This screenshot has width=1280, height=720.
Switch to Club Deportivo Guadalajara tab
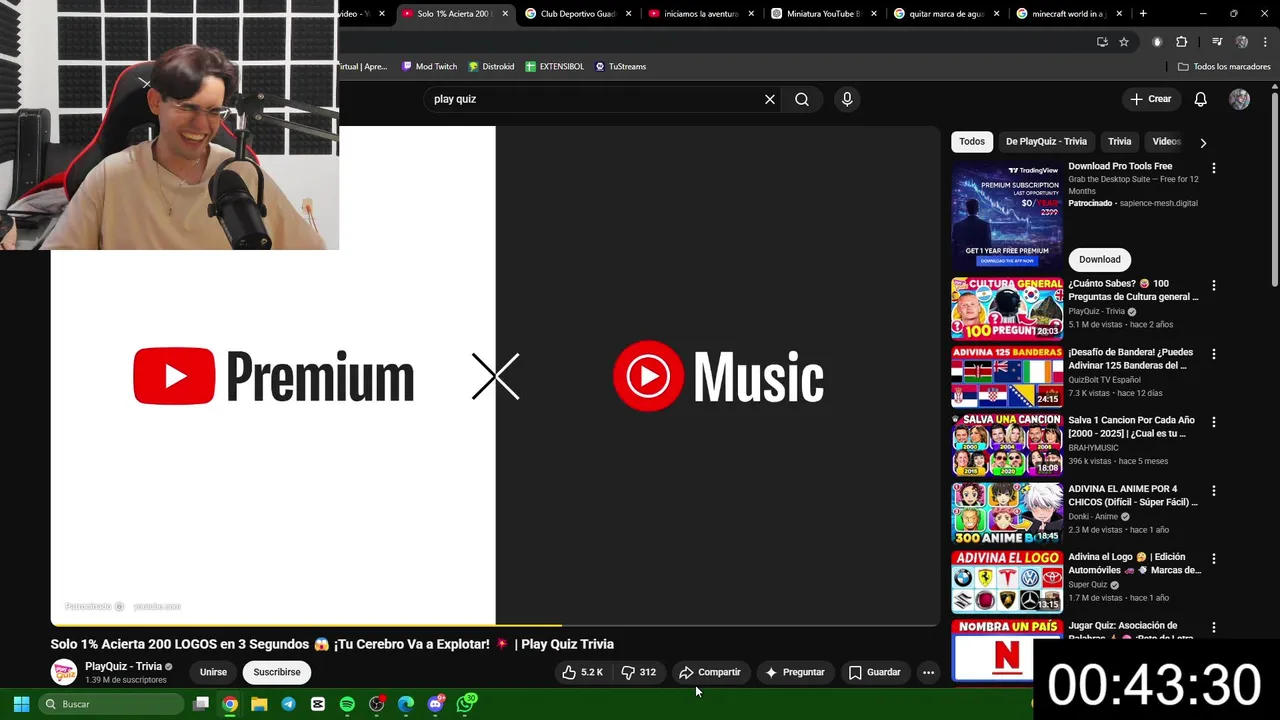pos(577,14)
